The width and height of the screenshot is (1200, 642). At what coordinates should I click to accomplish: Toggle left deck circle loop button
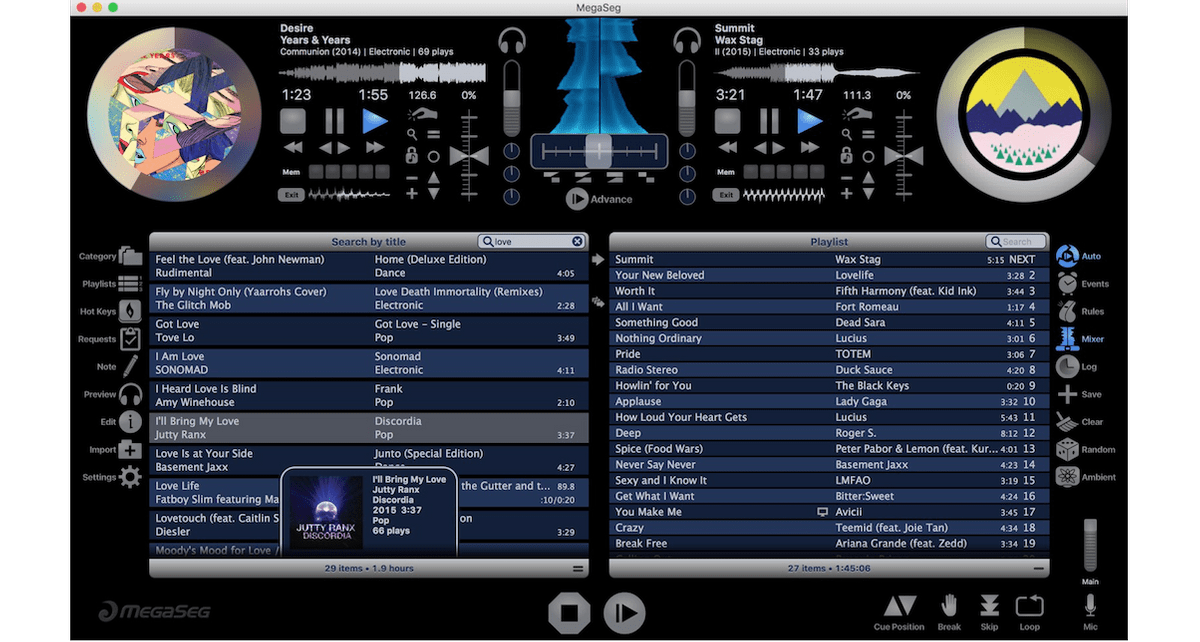tap(434, 156)
